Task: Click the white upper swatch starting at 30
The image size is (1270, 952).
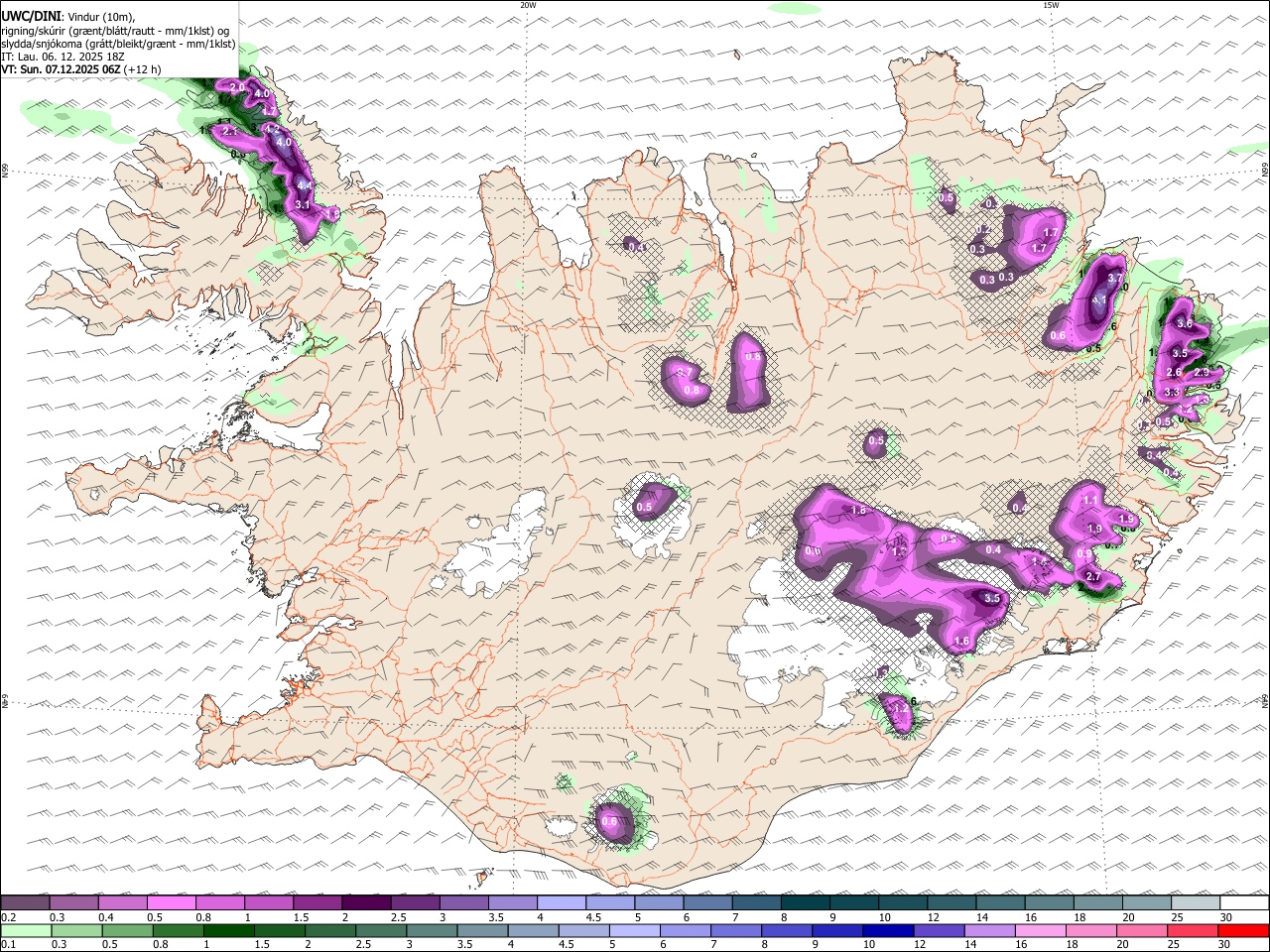Action: [1244, 903]
